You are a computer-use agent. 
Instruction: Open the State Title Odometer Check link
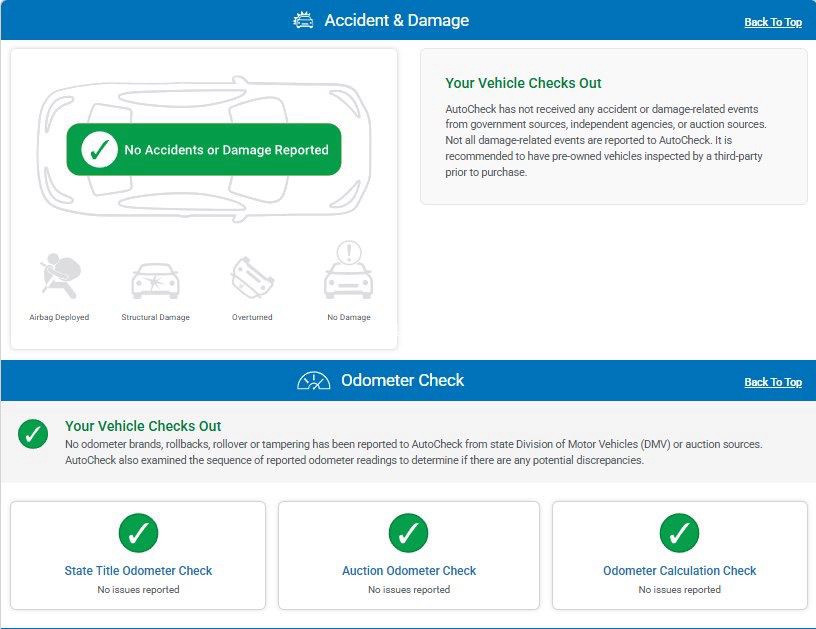[138, 571]
